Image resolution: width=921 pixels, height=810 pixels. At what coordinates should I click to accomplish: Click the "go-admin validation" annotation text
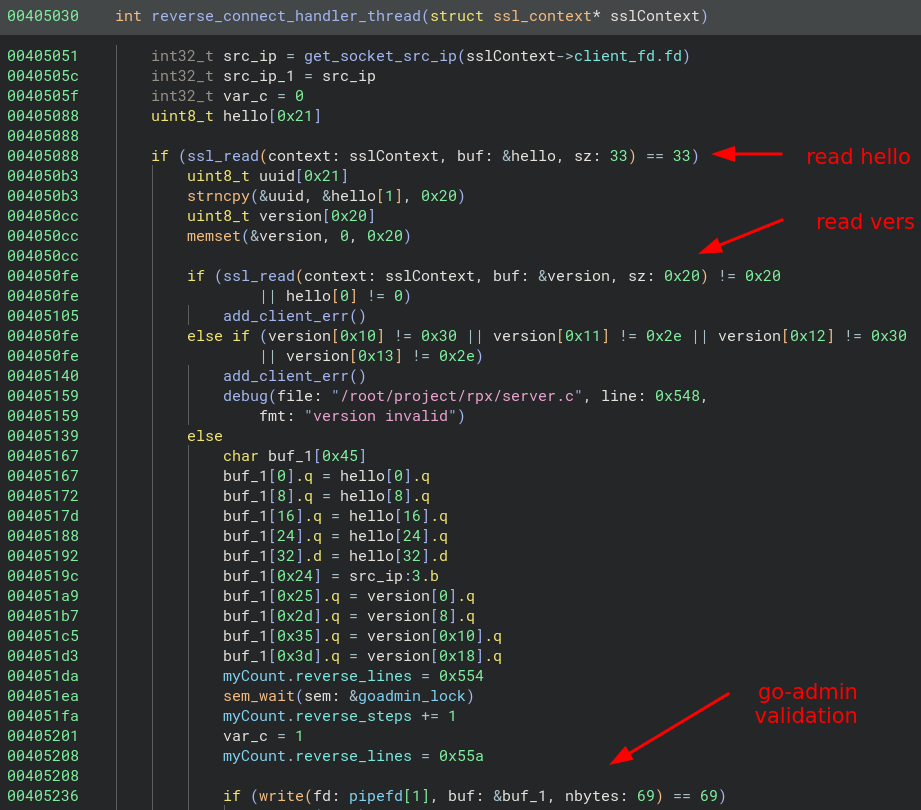pyautogui.click(x=806, y=704)
